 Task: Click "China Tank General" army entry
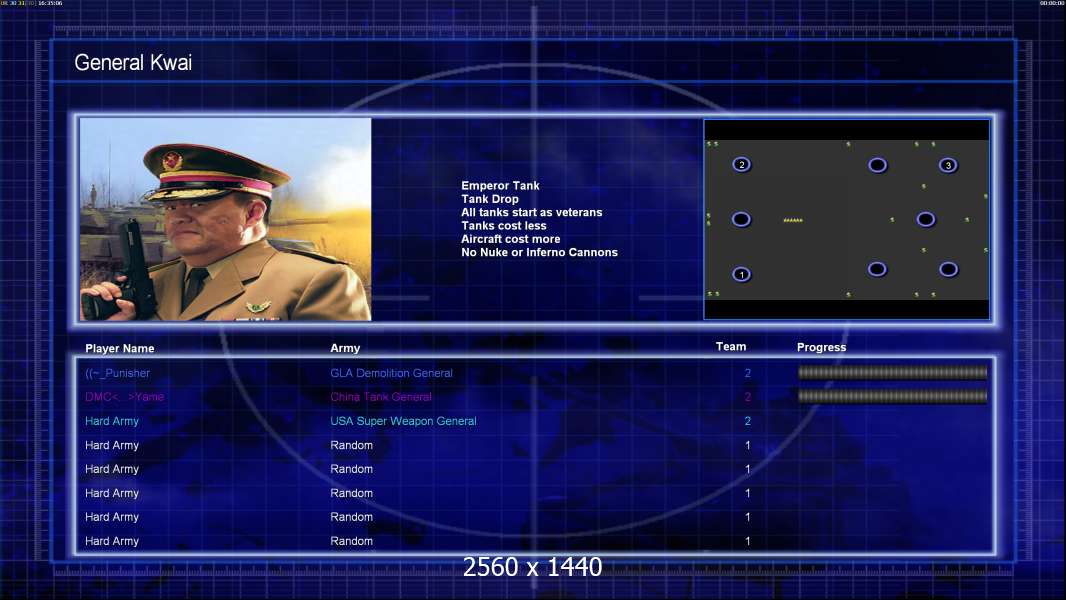coord(381,397)
